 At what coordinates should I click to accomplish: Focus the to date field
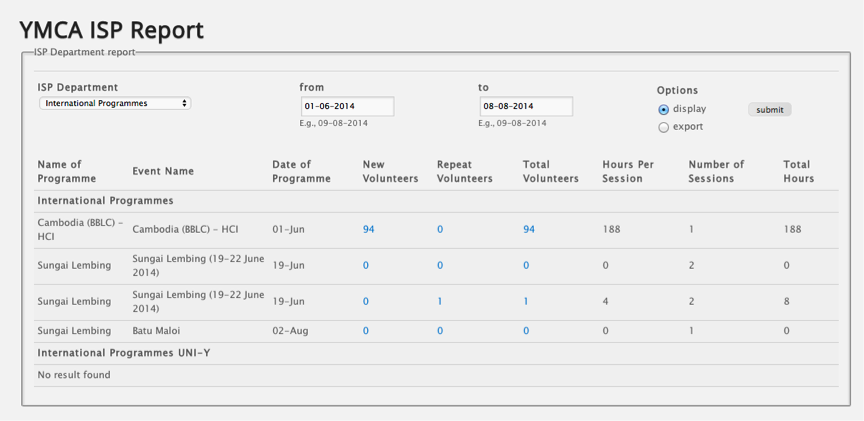526,106
